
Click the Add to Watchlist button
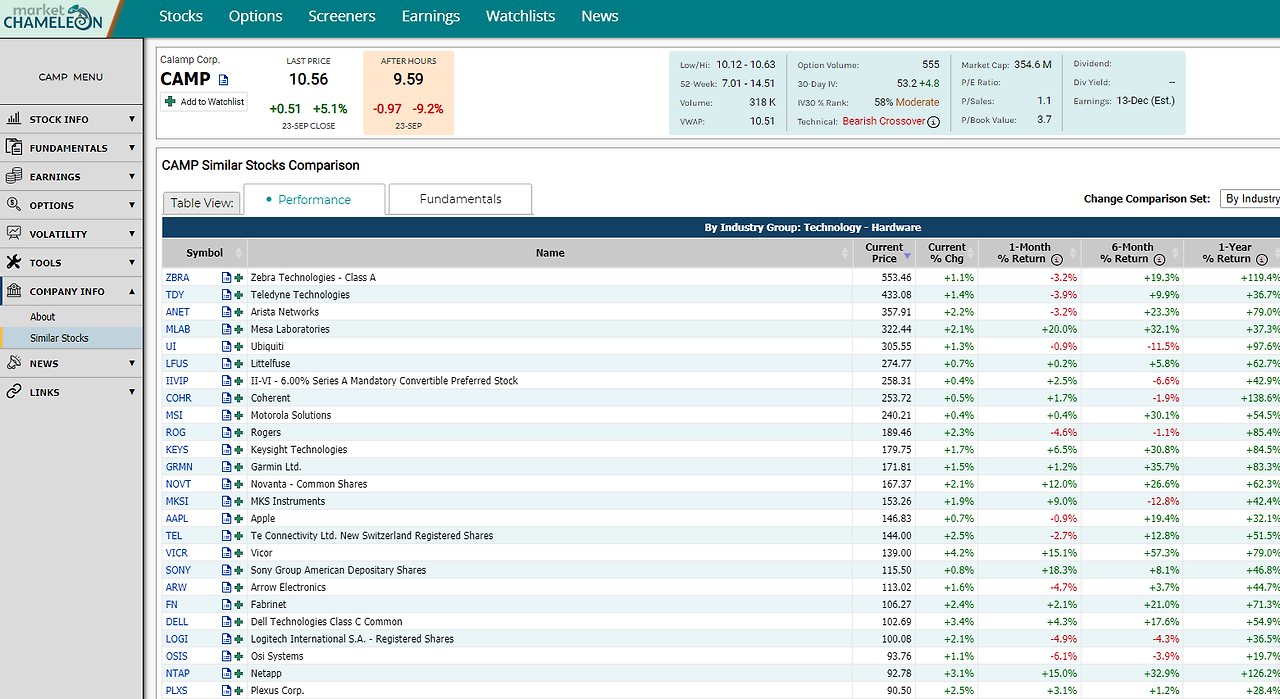pyautogui.click(x=204, y=102)
